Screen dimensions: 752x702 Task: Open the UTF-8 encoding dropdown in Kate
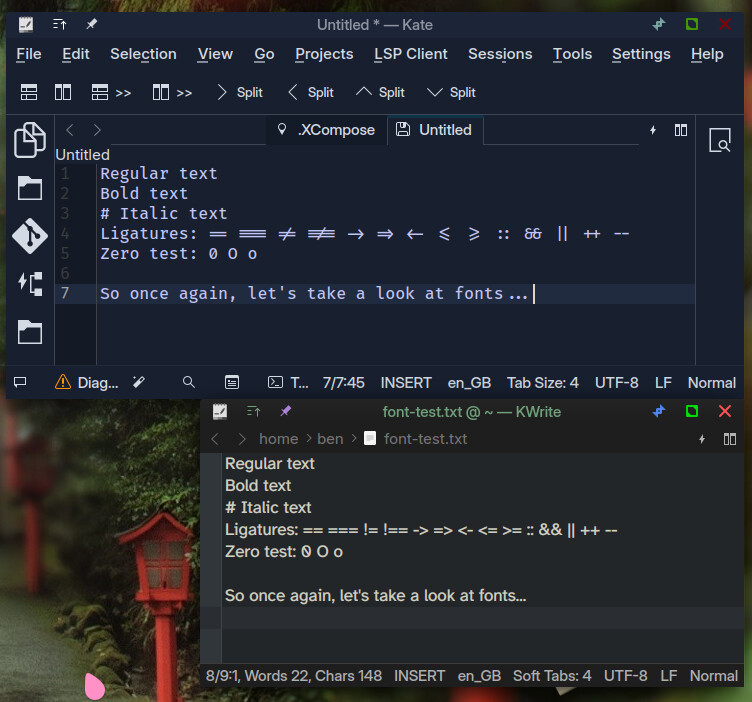[616, 382]
